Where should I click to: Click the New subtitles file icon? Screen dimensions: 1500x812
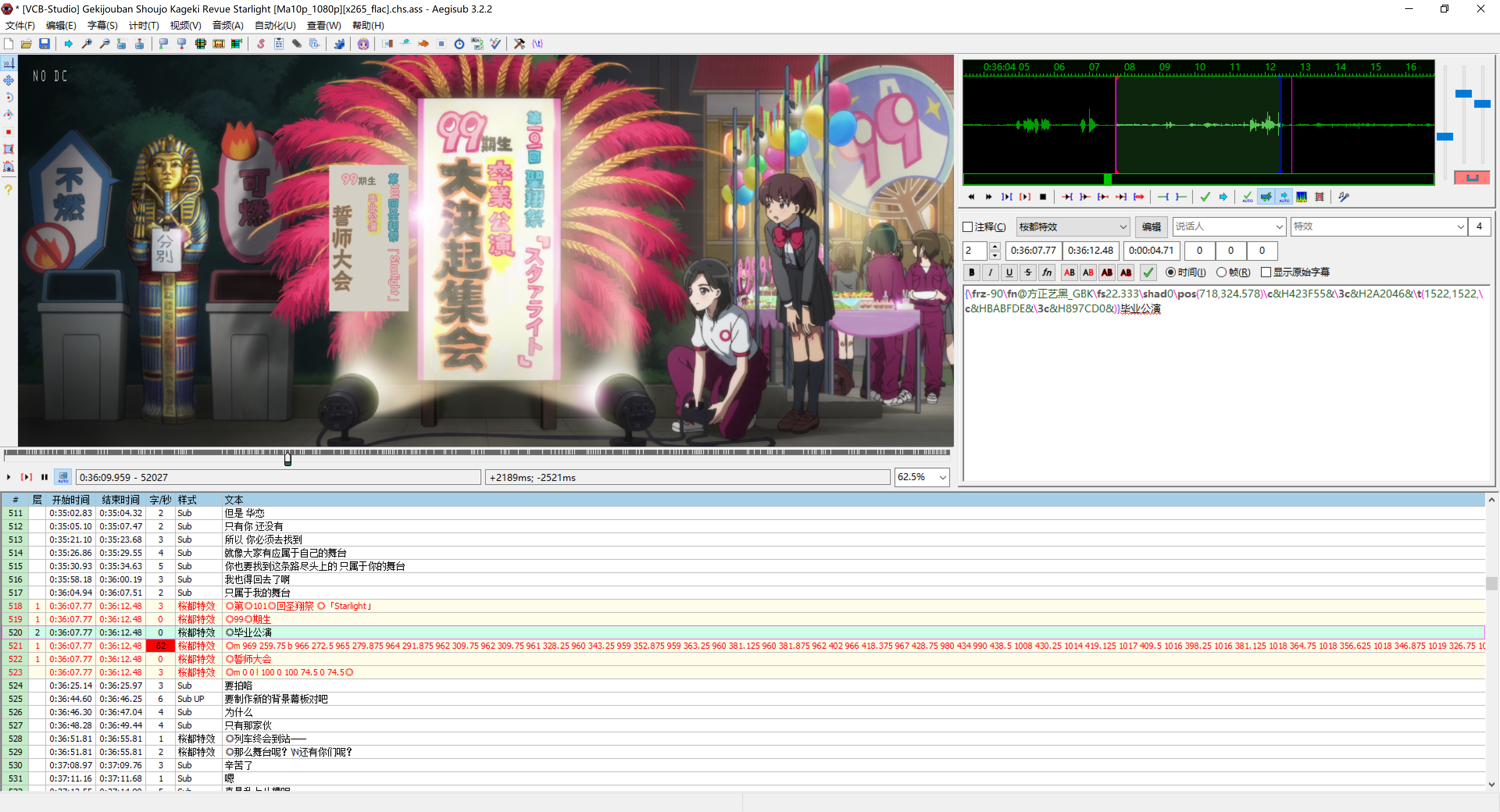click(9, 44)
